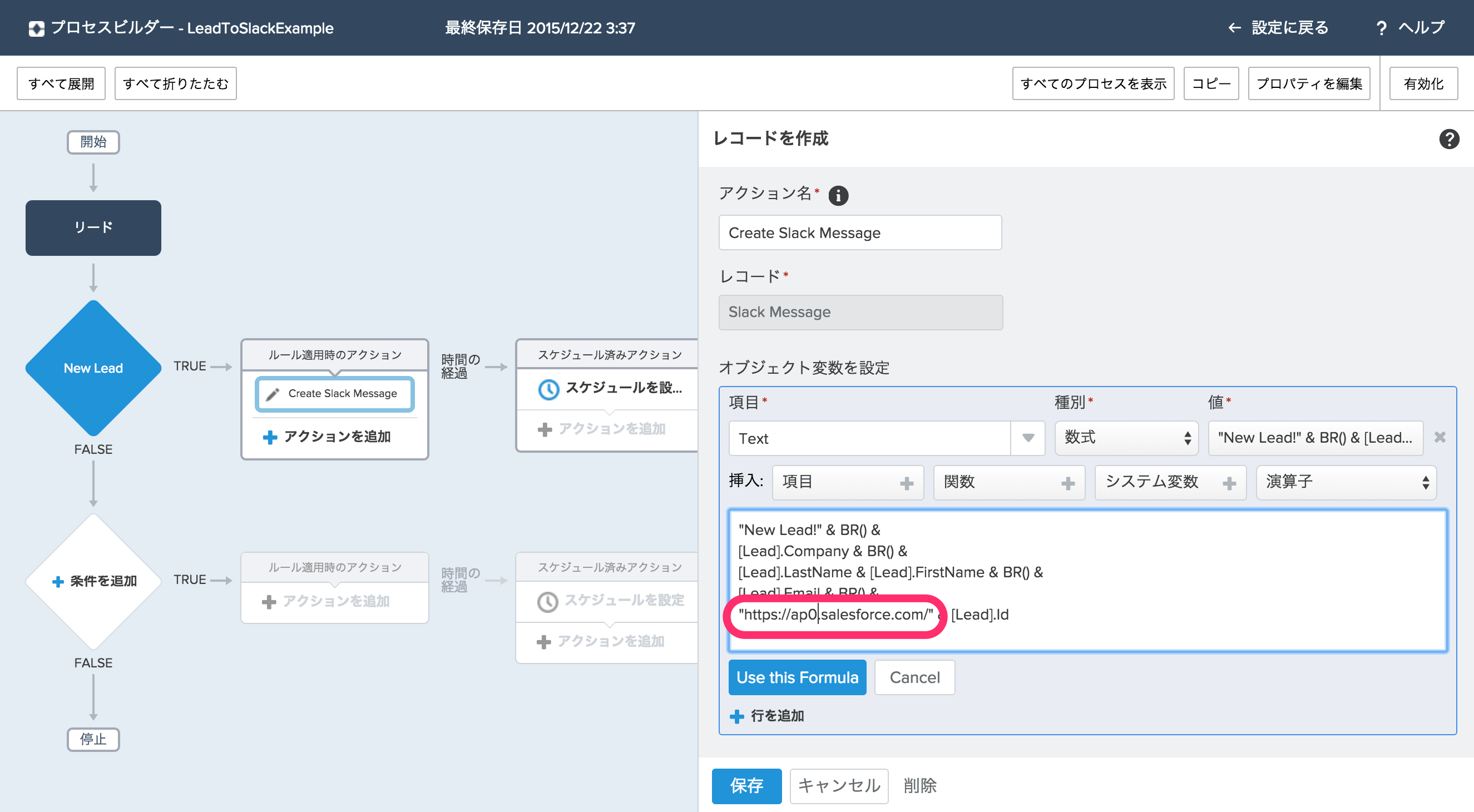
Task: Click the back arrow next to 設定に戻る
Action: [x=1235, y=28]
